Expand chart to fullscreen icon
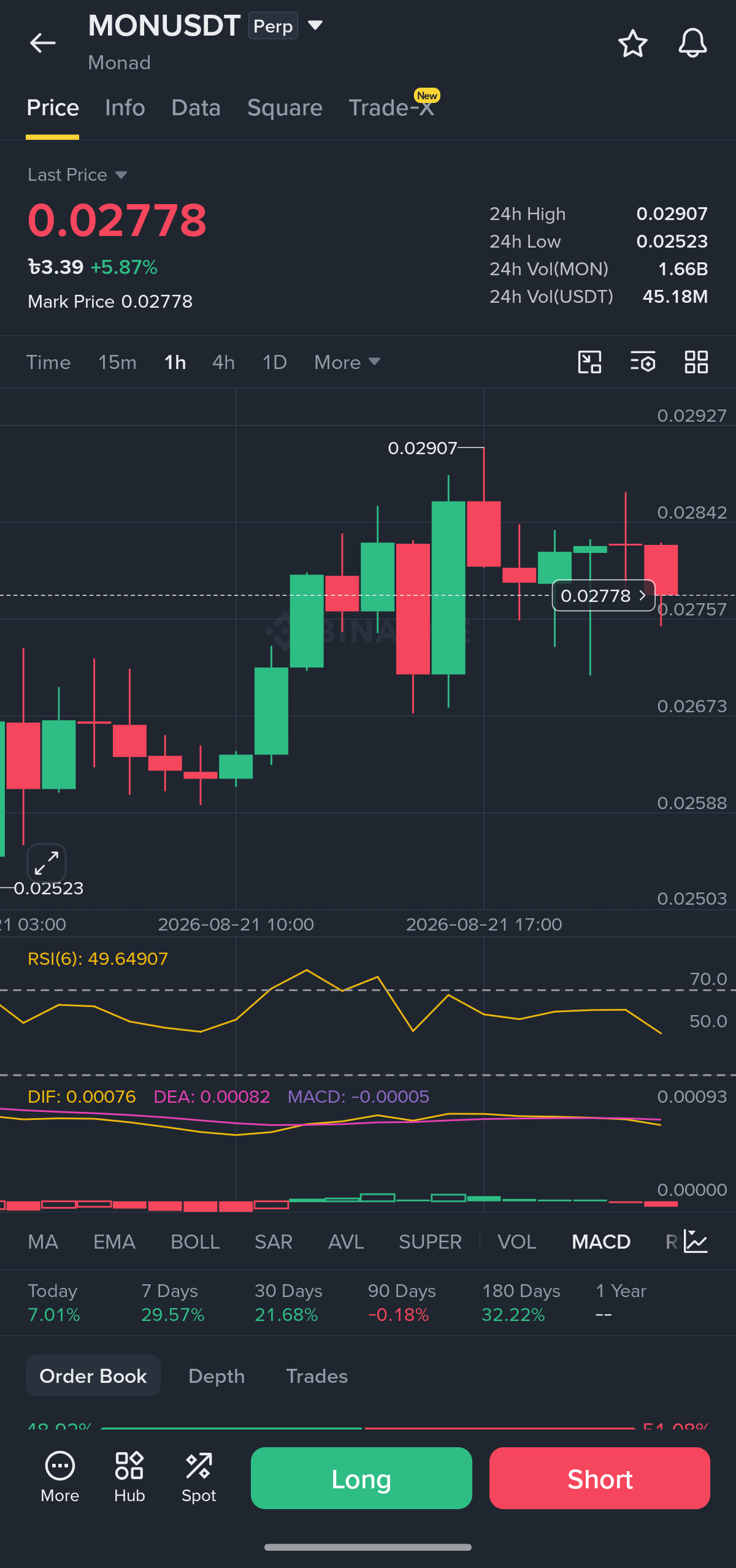Screen dimensions: 736x1568 click(47, 862)
